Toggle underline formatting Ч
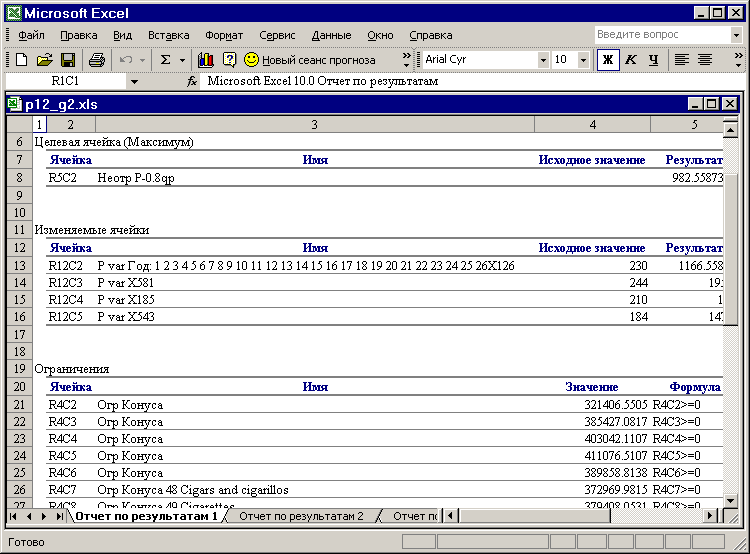 [x=653, y=60]
